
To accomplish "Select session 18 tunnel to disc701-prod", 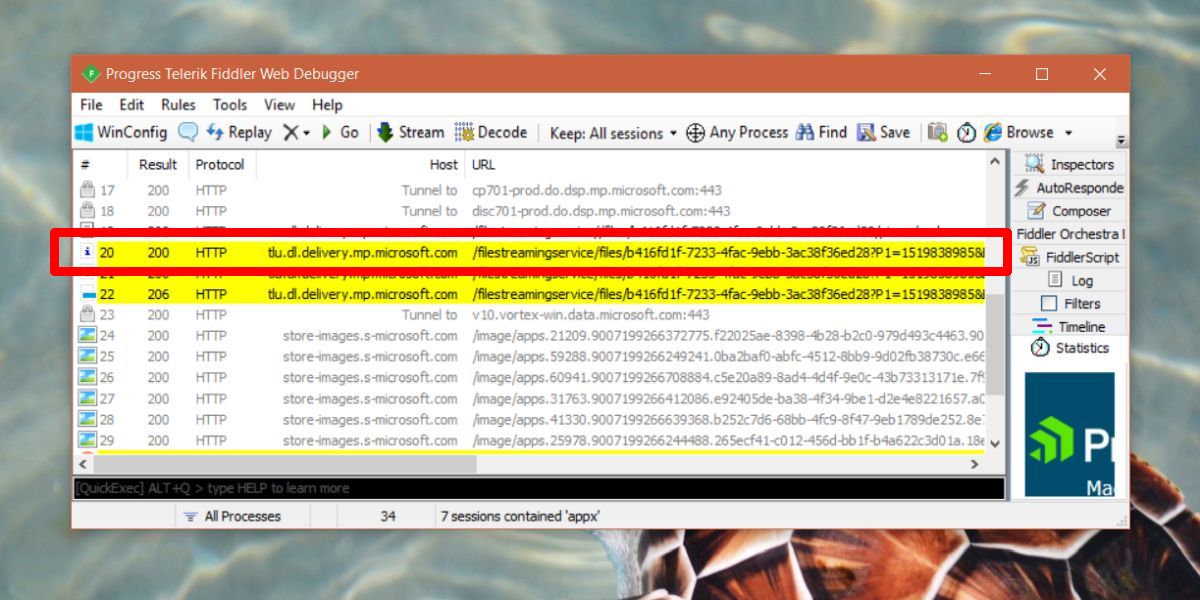I will point(530,211).
